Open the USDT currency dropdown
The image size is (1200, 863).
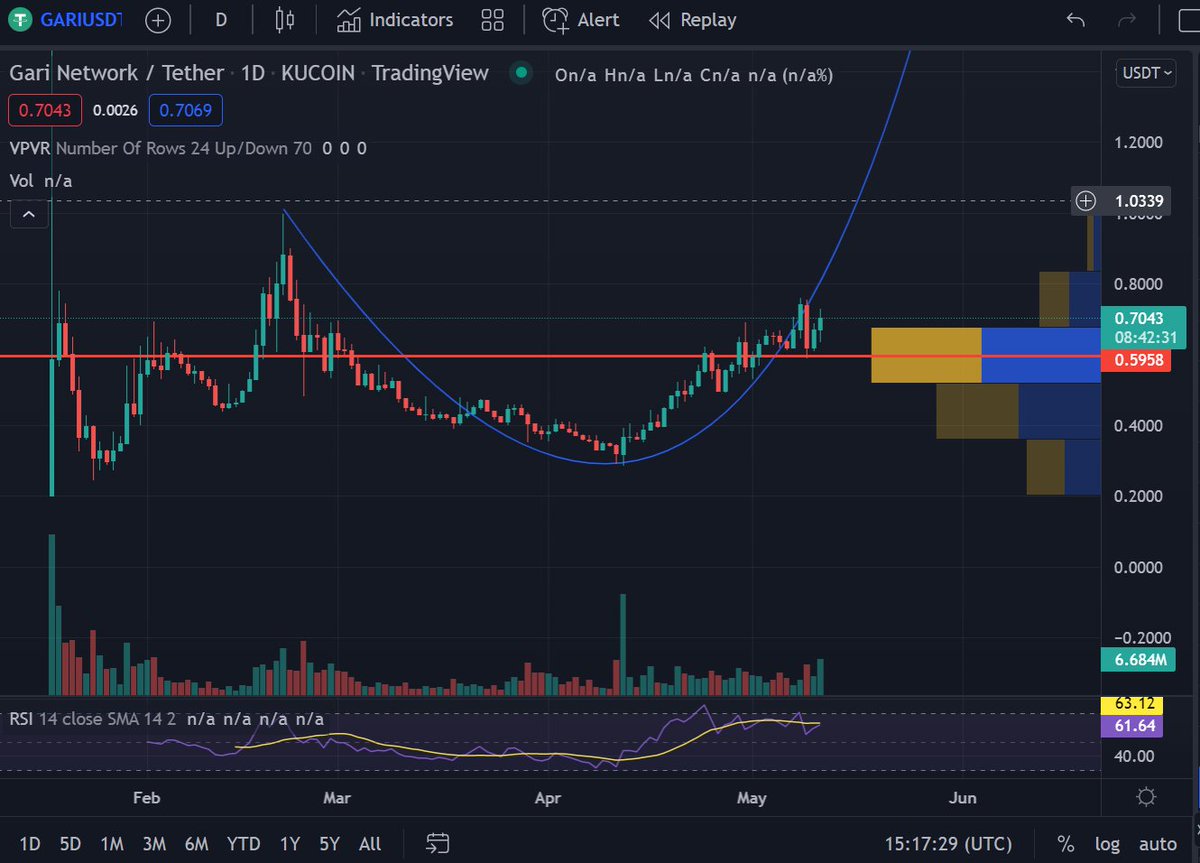(x=1144, y=72)
